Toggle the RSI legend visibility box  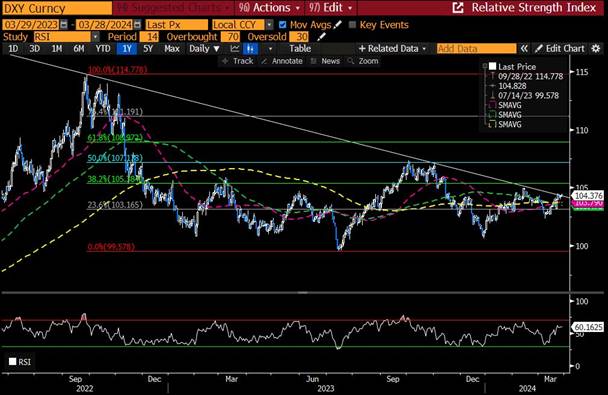click(x=12, y=362)
